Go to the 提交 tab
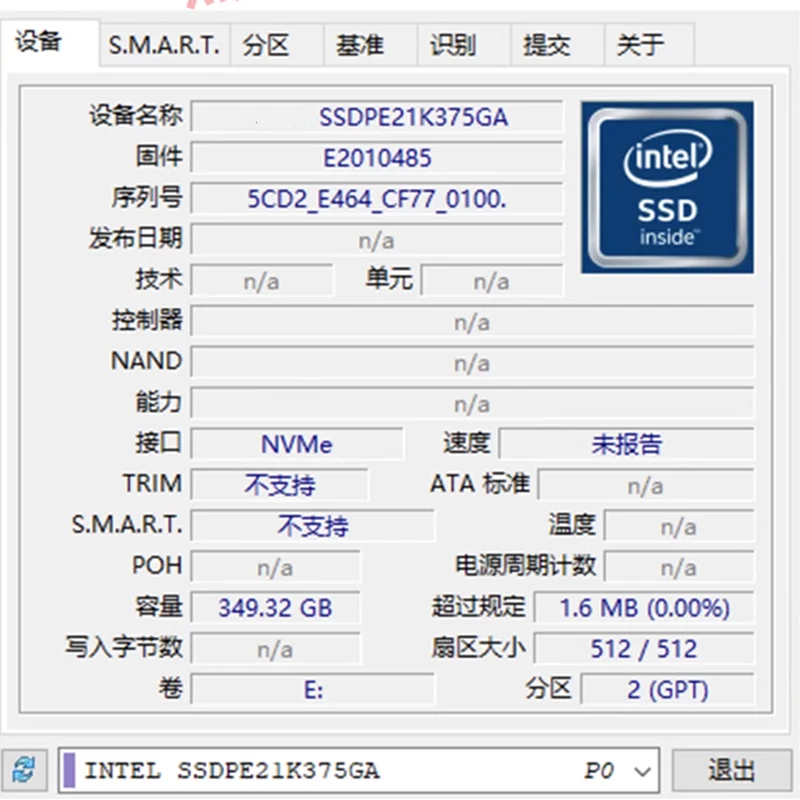The height and width of the screenshot is (800, 800). coord(546,45)
